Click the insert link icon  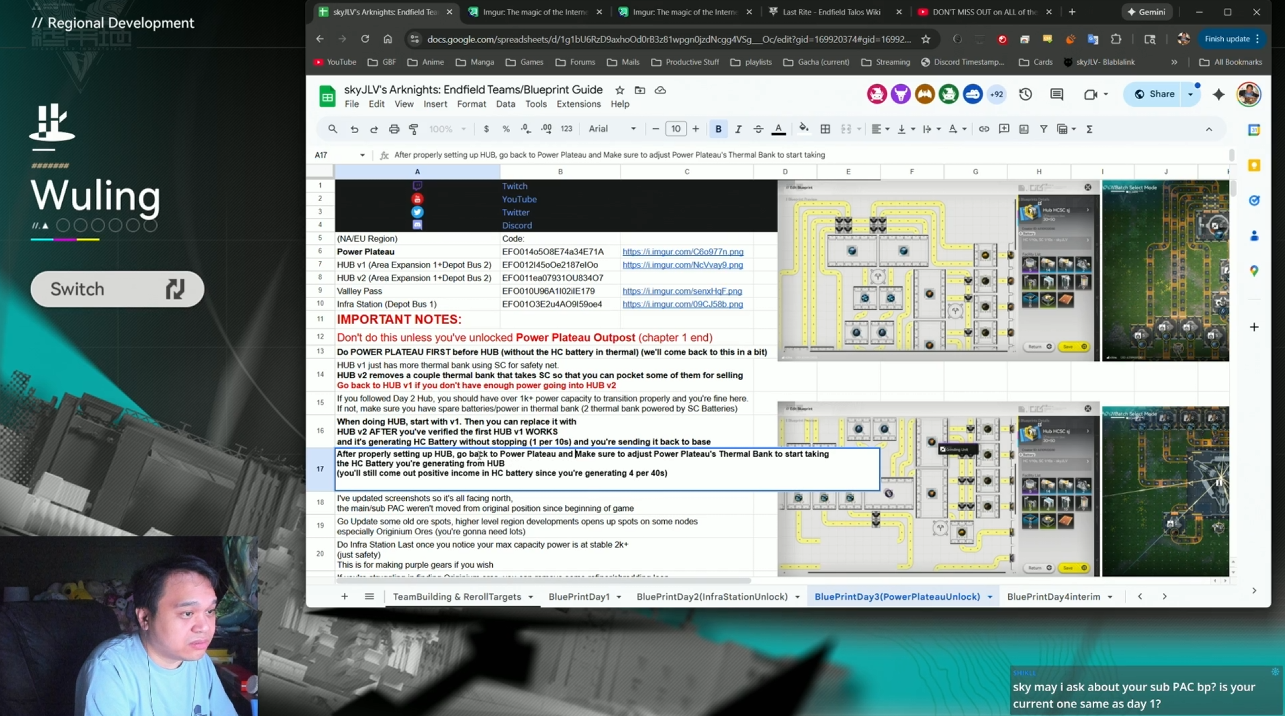click(984, 129)
